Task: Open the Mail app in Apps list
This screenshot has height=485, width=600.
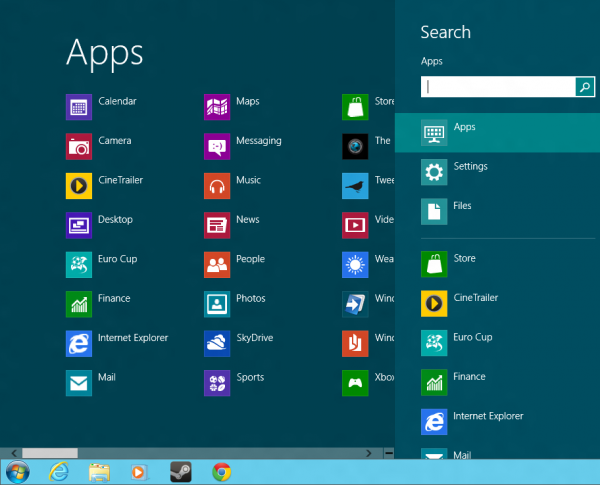Action: pos(79,383)
